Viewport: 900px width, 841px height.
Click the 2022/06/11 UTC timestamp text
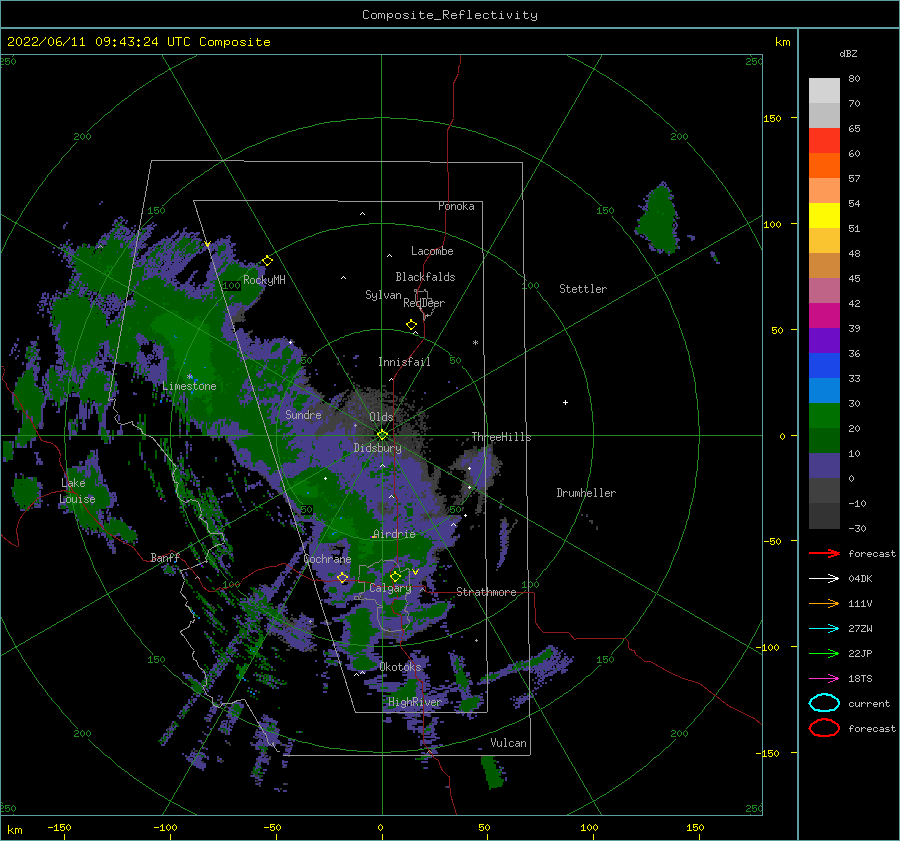point(138,42)
